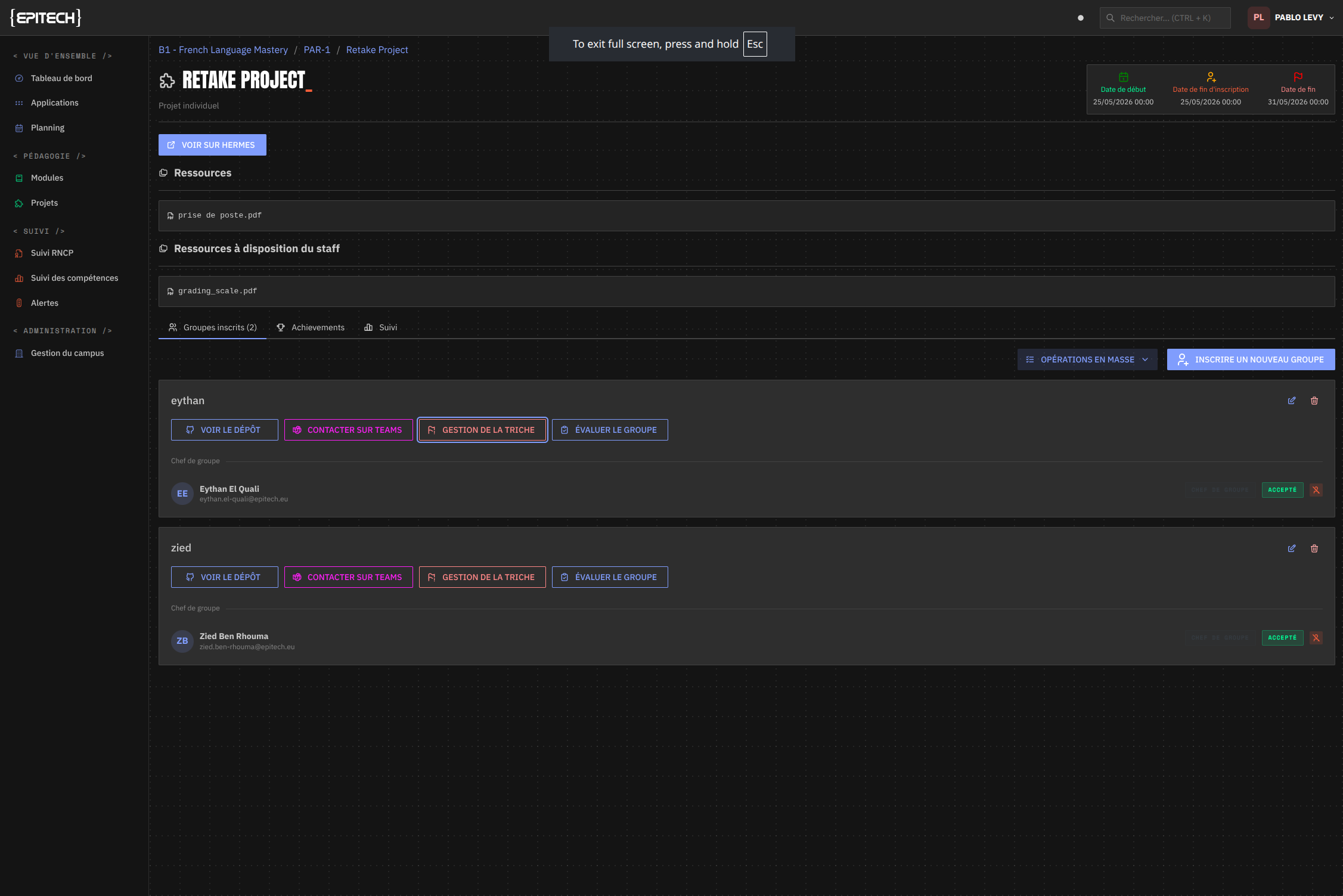Click the PL user avatar
The height and width of the screenshot is (896, 1343).
tap(1258, 17)
